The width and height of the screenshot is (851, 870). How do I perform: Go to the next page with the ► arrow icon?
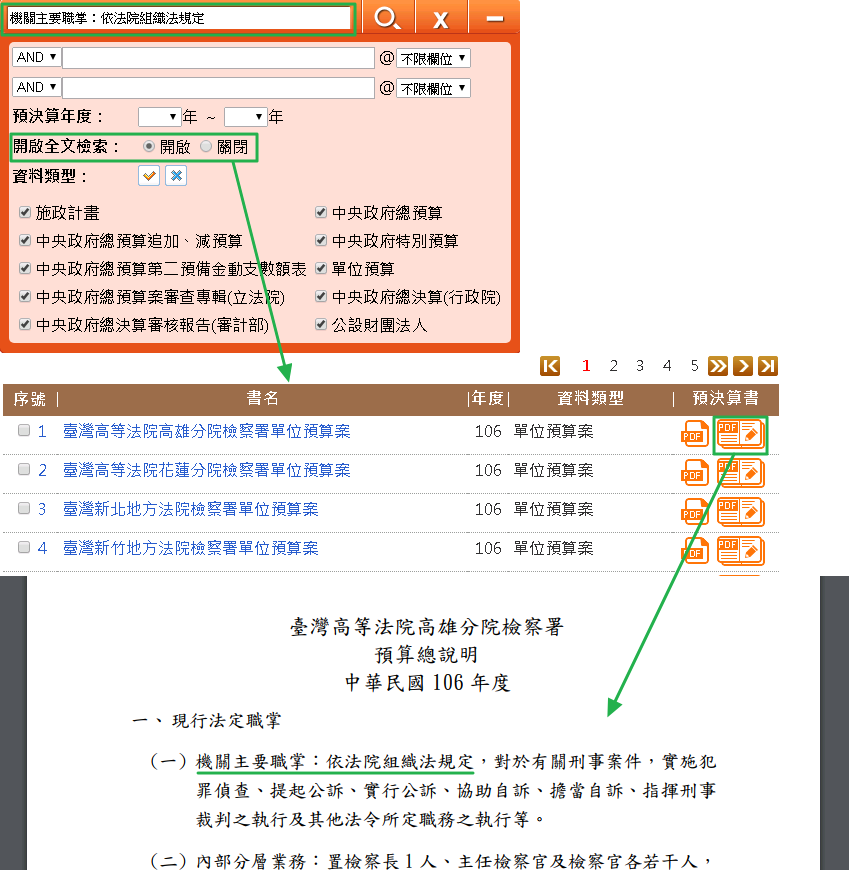coord(744,366)
